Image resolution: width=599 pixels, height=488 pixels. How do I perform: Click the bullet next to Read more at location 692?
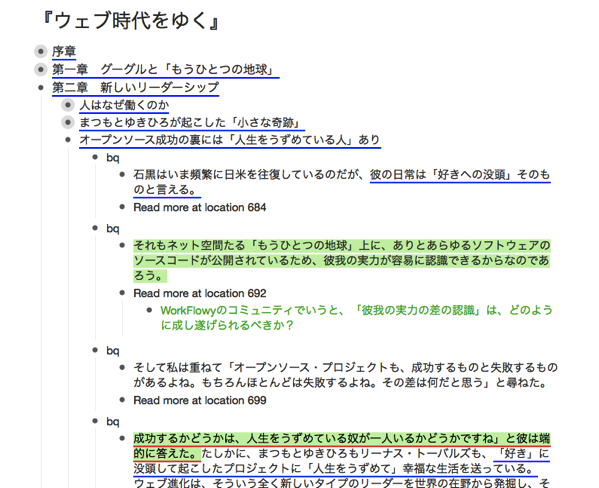[x=122, y=293]
